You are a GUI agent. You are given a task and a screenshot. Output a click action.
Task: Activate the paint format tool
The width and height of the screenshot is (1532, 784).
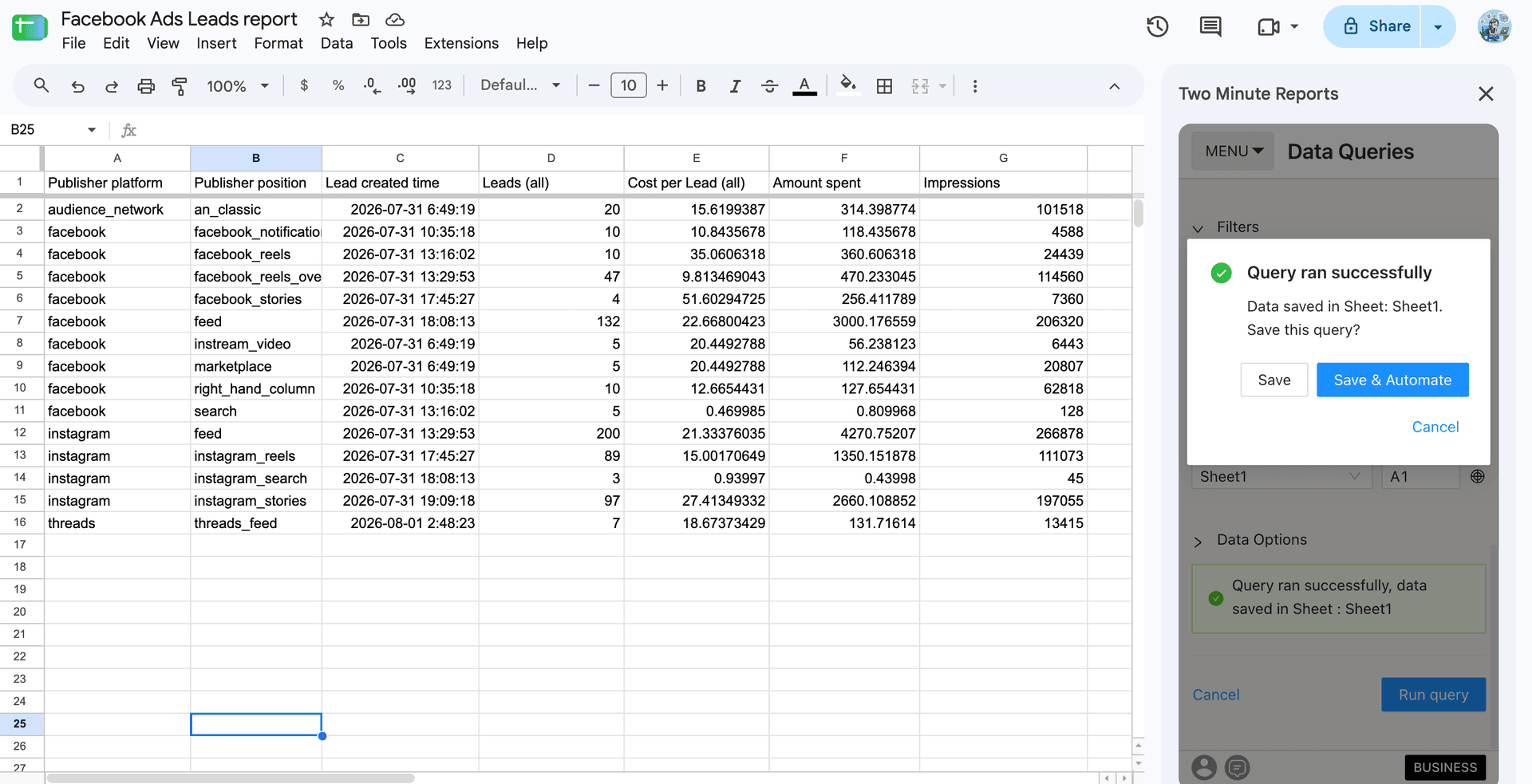coord(180,86)
